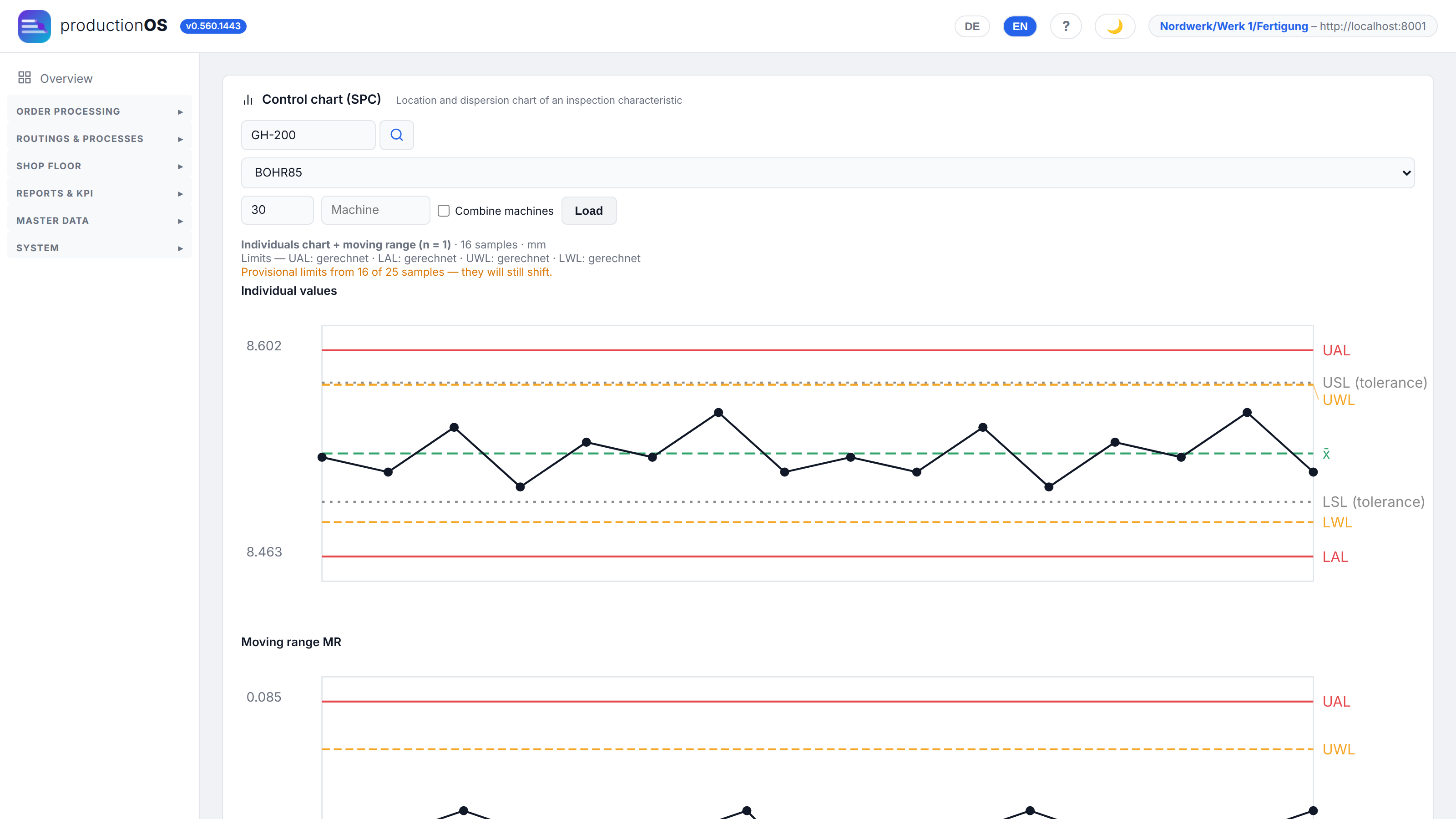Click the Individual values heading

[289, 291]
